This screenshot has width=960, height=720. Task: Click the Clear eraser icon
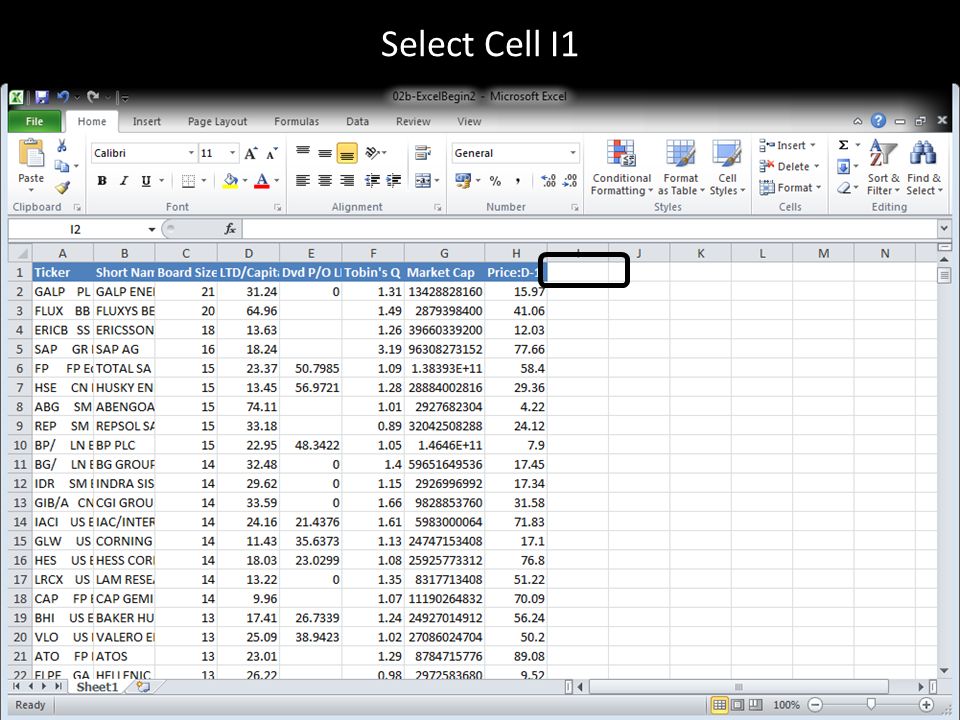[x=844, y=188]
